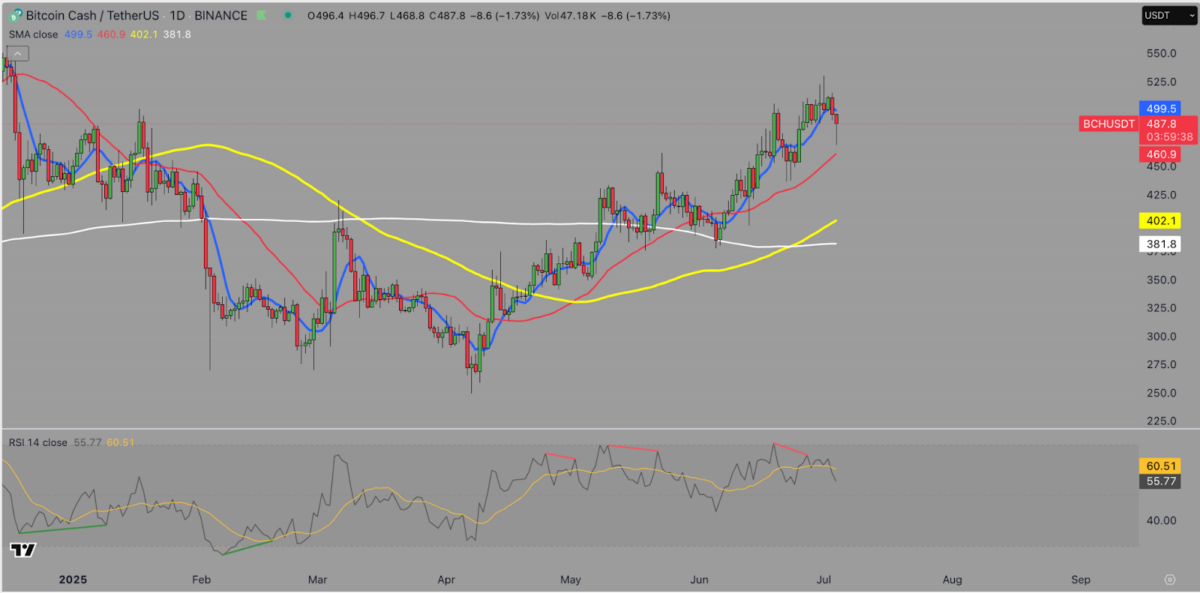Click the blue 499.5 price axis tag
This screenshot has height=593, width=1200.
(1160, 108)
